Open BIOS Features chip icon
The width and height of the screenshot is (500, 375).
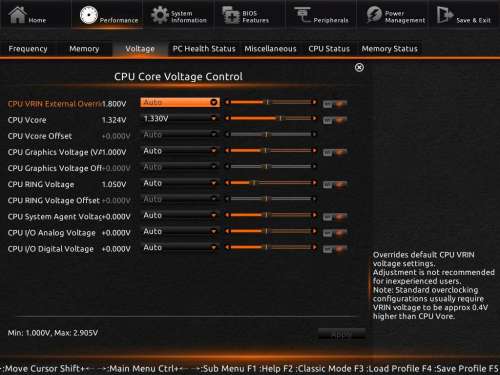(x=231, y=15)
